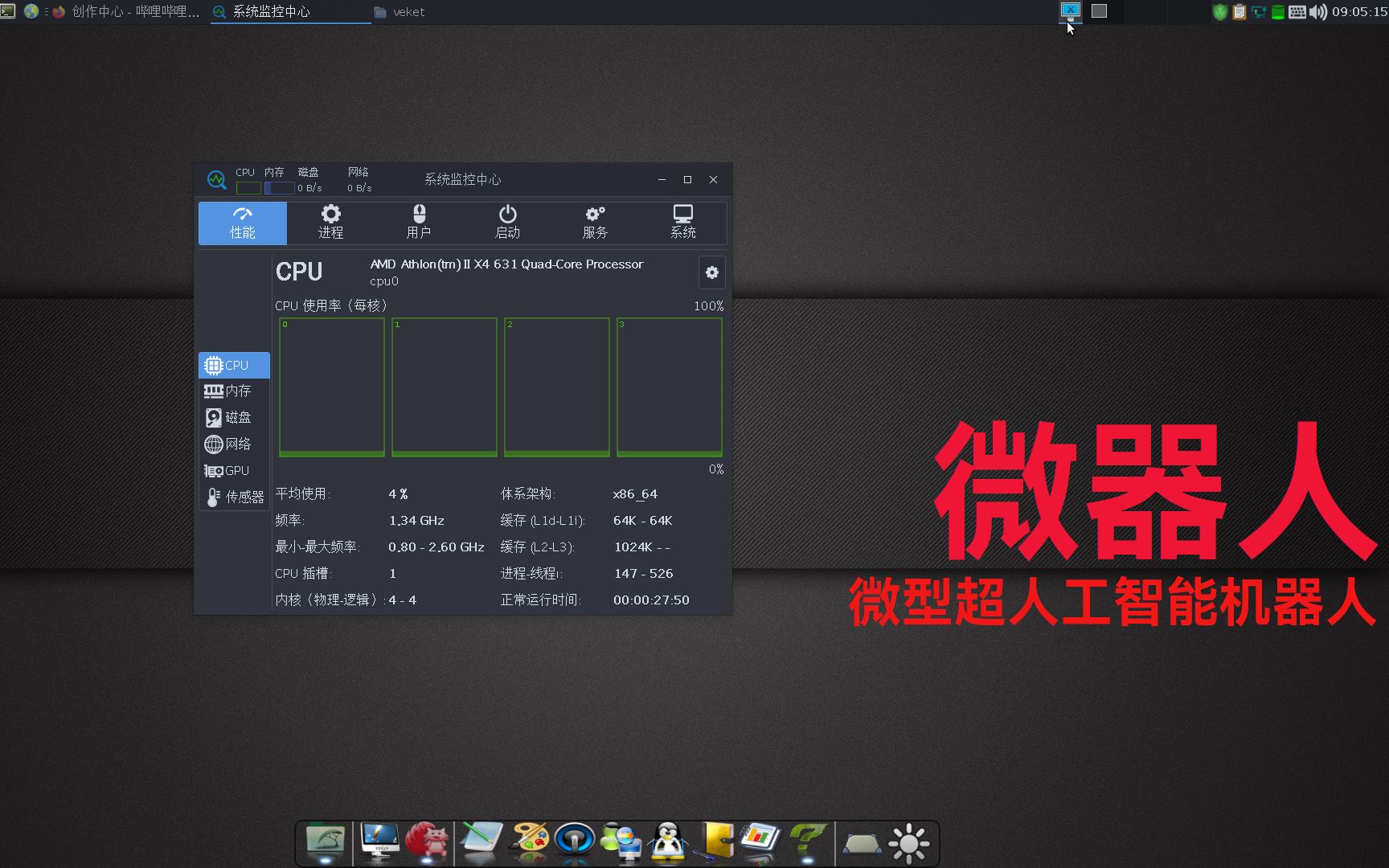1389x868 pixels.
Task: Open the clipboard manager in the tray
Action: (x=1239, y=12)
